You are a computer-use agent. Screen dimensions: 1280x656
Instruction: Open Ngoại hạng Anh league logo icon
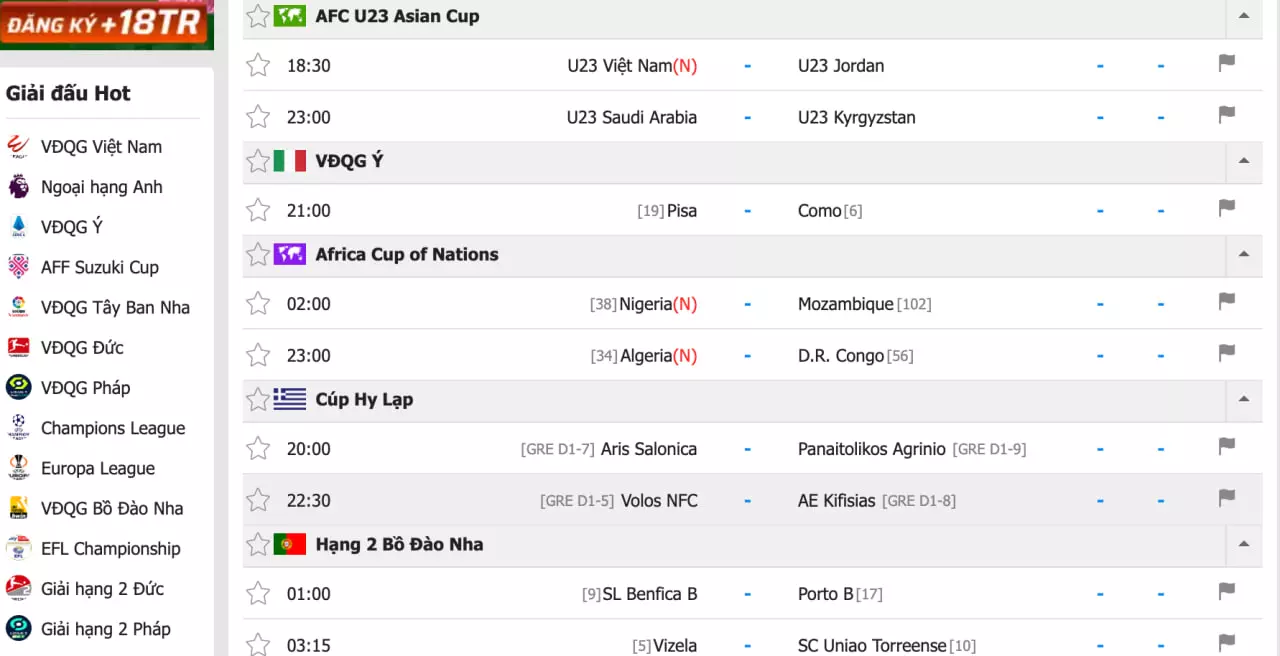click(x=18, y=187)
